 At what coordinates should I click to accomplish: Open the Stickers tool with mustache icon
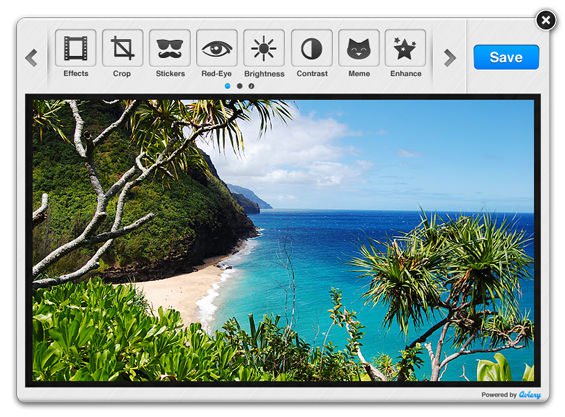pyautogui.click(x=170, y=48)
